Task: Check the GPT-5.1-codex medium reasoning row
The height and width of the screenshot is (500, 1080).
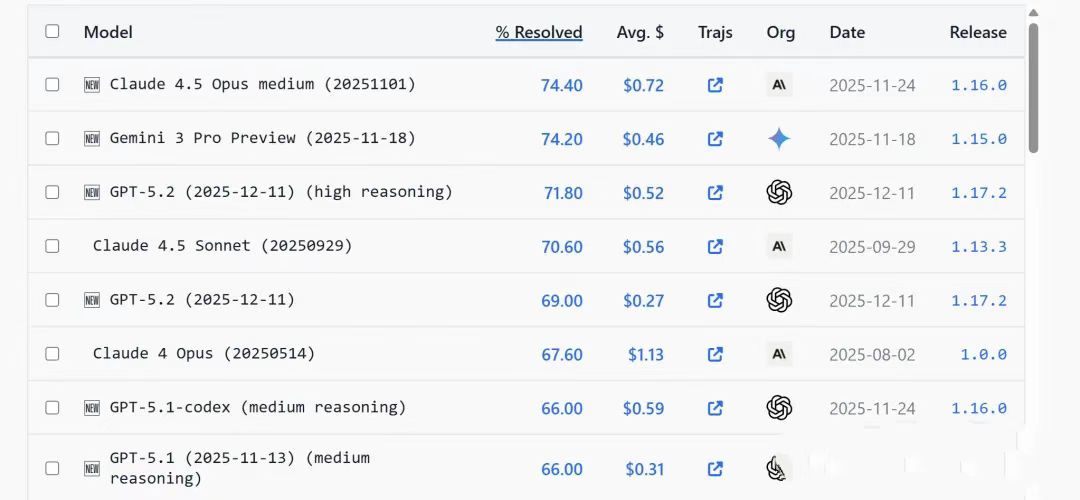Action: [x=52, y=408]
